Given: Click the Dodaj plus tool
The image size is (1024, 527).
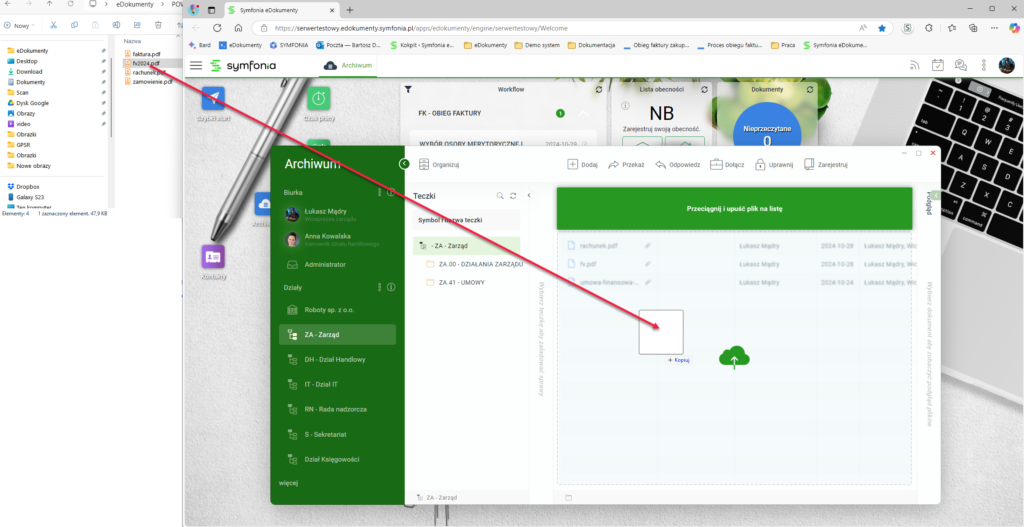Looking at the screenshot, I should [x=583, y=165].
